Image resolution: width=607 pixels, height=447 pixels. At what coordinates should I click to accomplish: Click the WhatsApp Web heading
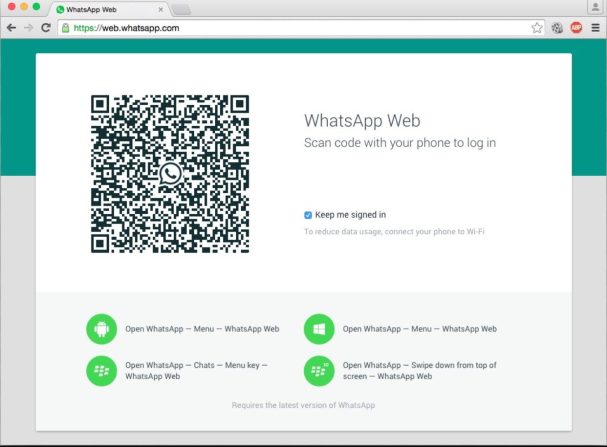[x=362, y=121]
